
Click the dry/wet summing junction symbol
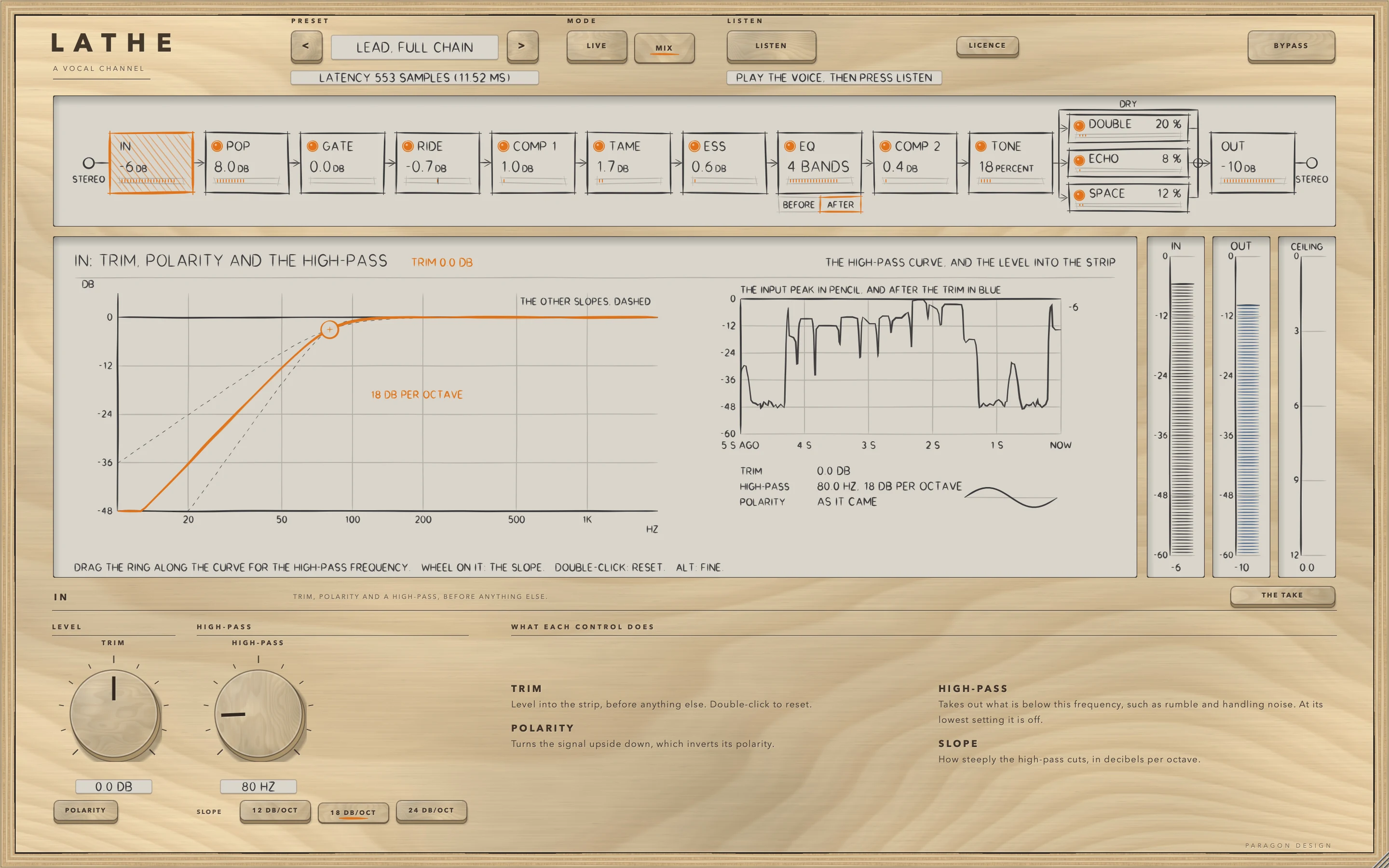coord(1198,163)
